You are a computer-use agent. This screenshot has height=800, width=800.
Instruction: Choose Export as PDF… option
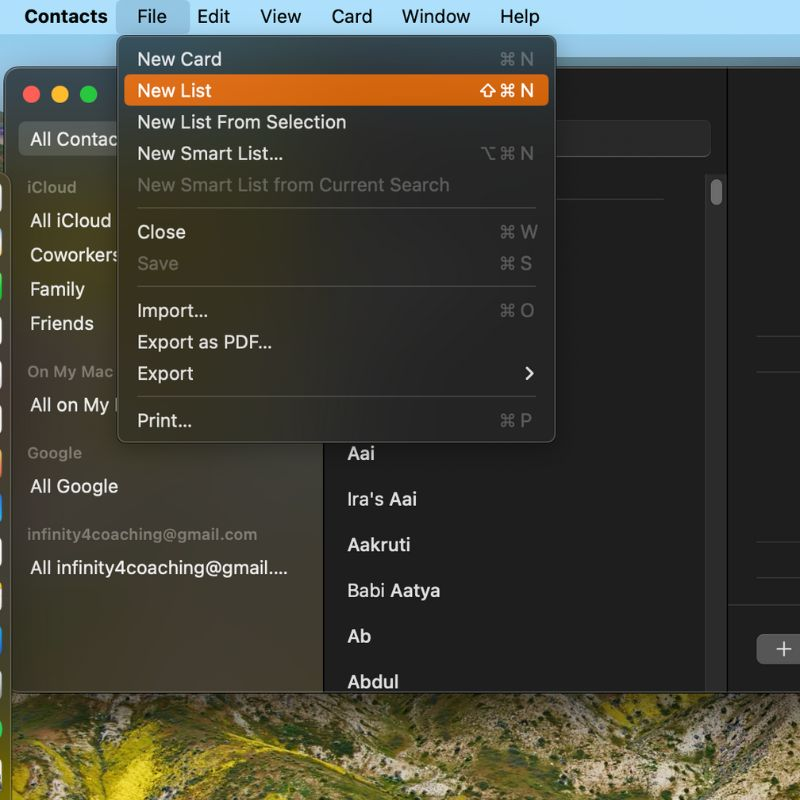tap(336, 342)
